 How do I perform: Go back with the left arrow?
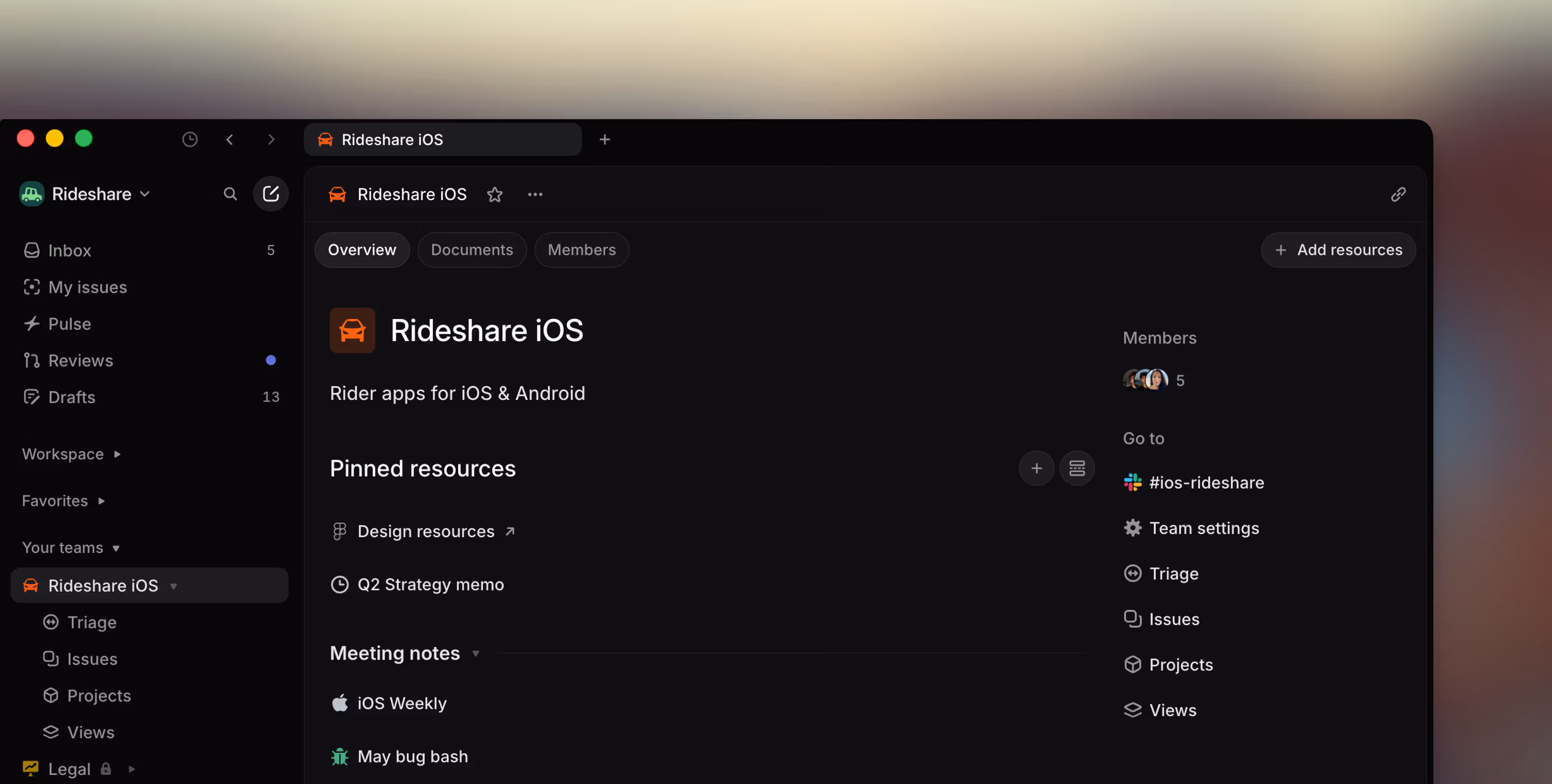230,140
